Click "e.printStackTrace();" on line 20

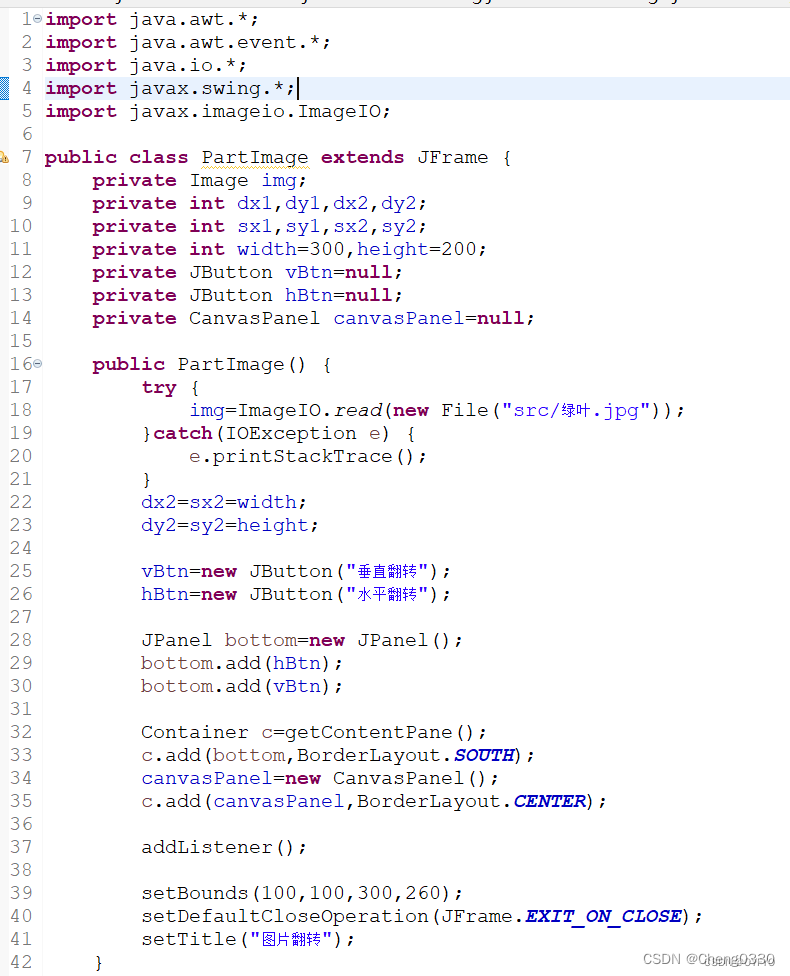[x=308, y=457]
